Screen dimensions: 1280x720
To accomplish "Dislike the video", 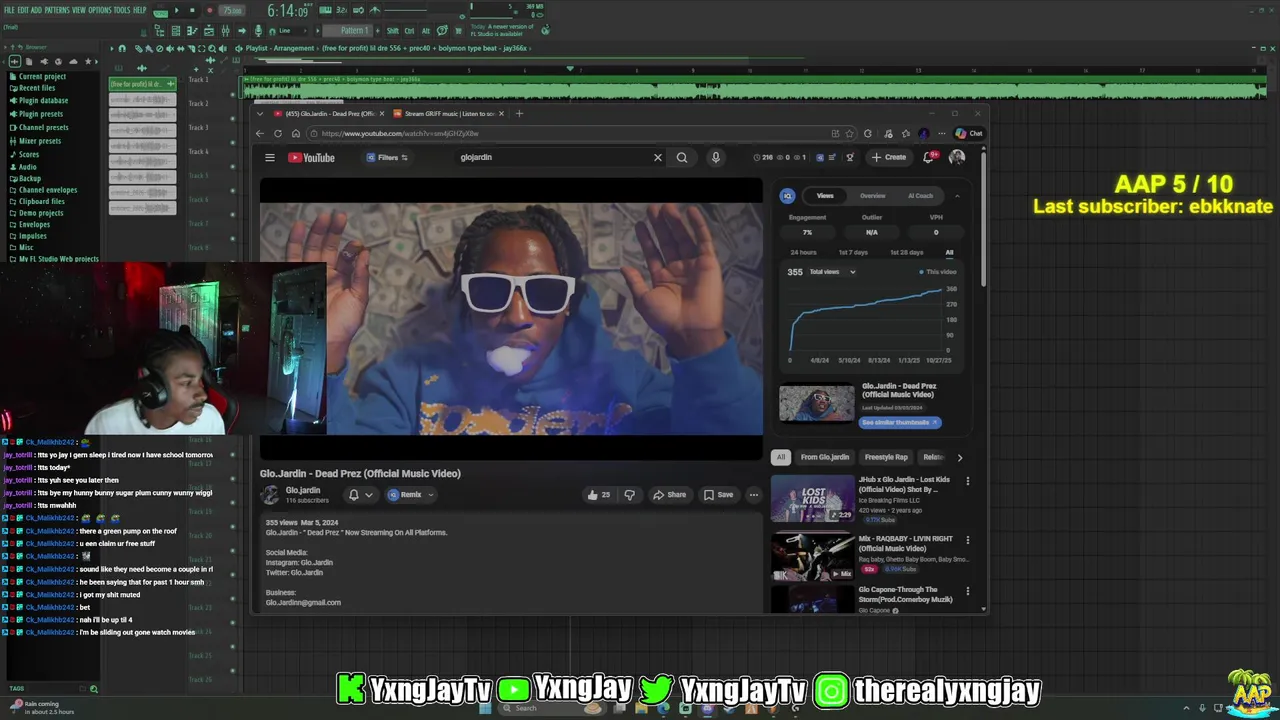I will 629,494.
